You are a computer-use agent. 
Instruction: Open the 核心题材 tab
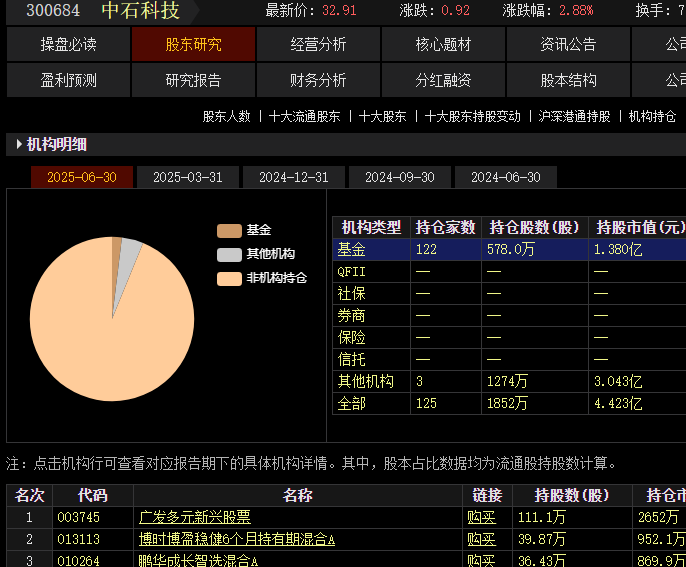tap(443, 45)
